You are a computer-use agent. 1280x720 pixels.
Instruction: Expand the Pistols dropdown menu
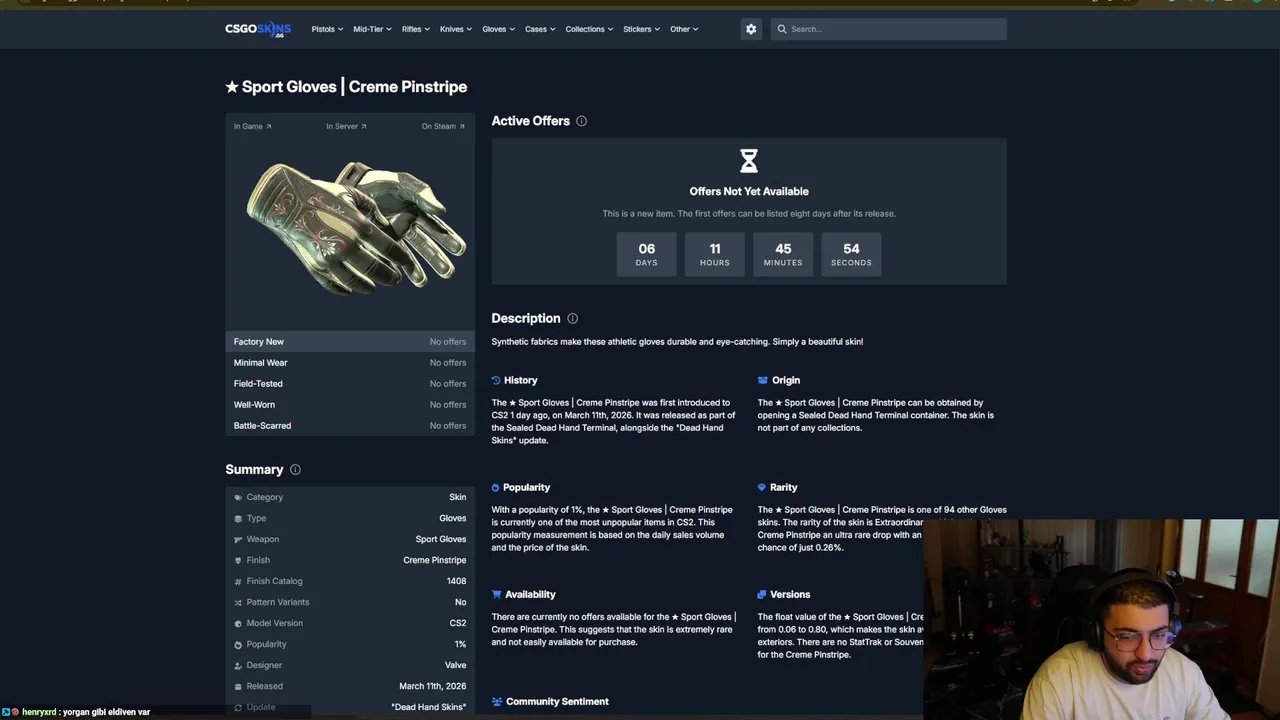click(x=327, y=29)
